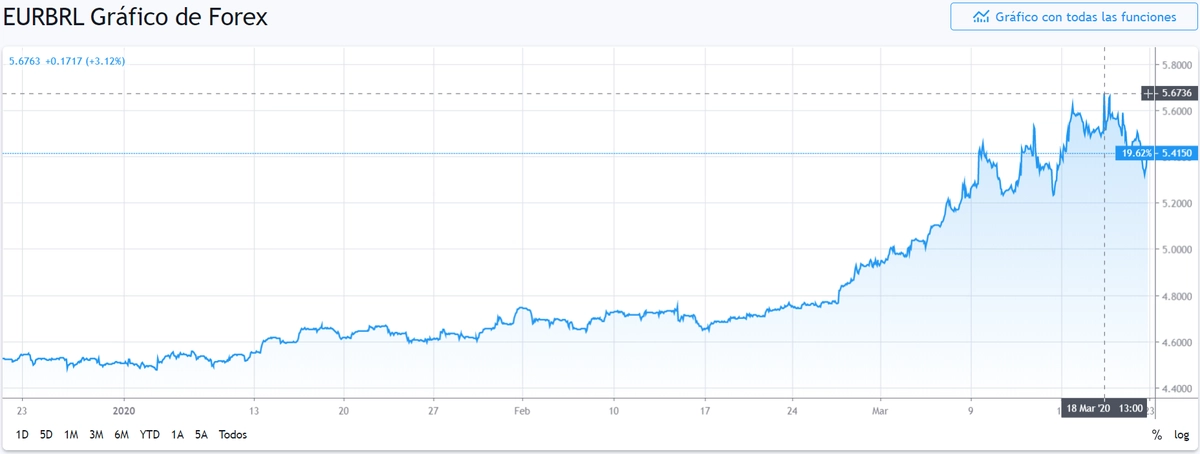1200x454 pixels.
Task: Choose the 1M time range
Action: pyautogui.click(x=71, y=435)
